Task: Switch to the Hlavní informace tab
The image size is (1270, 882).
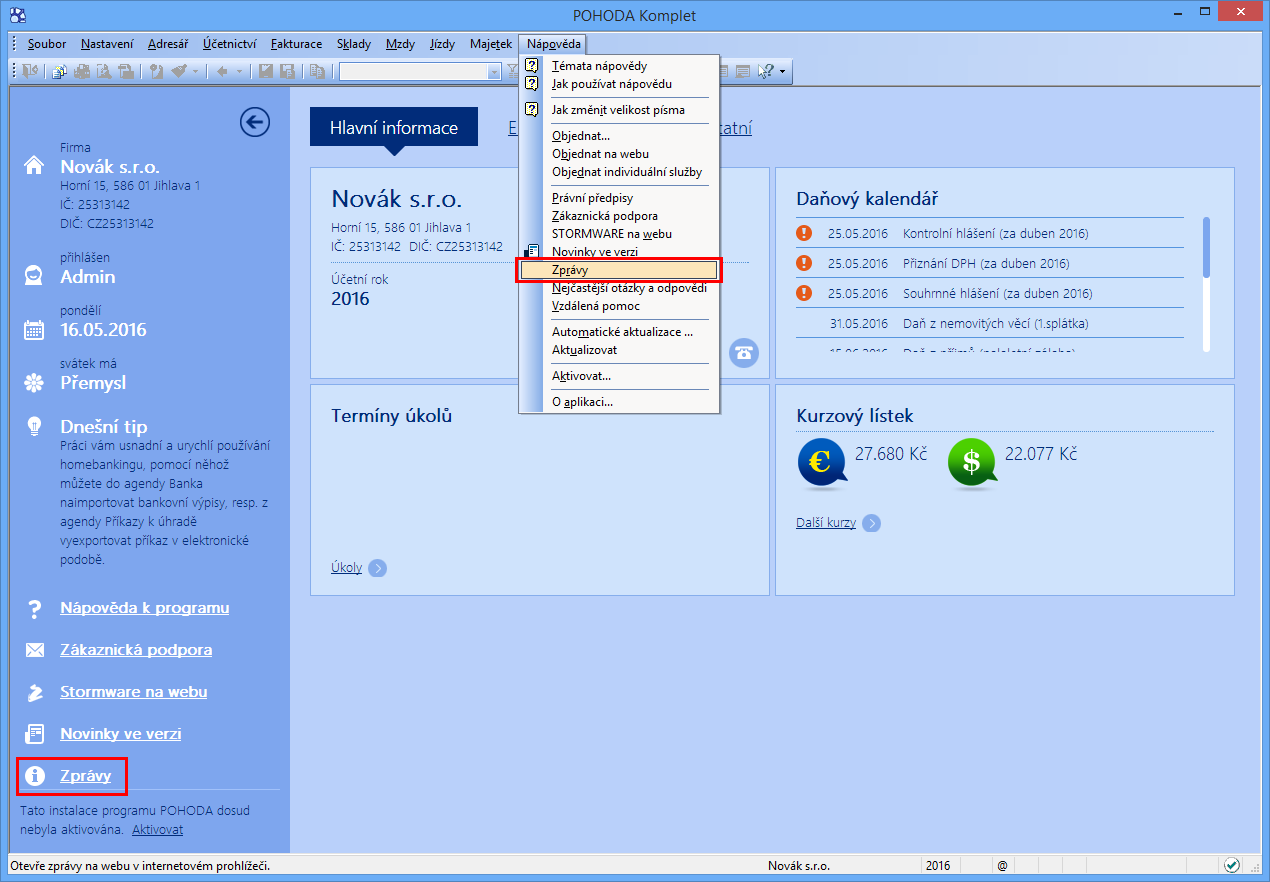Action: pos(394,127)
